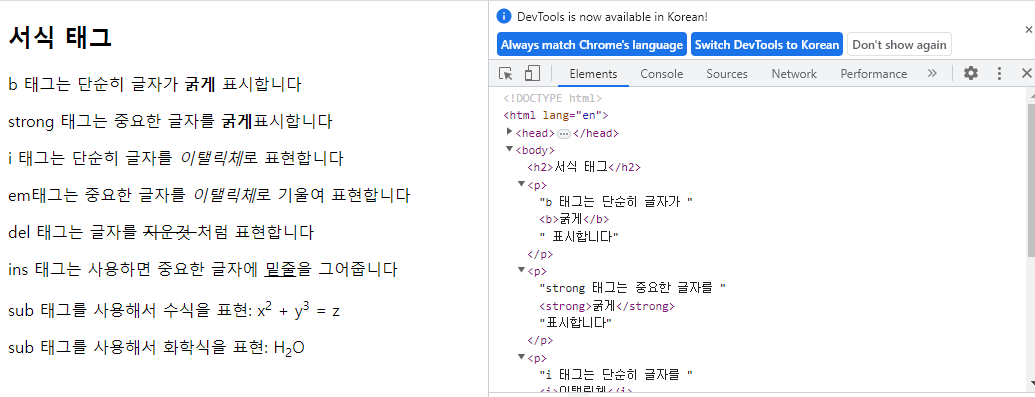Show more DevTools tabs chevron
The height and width of the screenshot is (397, 1035).
[x=932, y=73]
